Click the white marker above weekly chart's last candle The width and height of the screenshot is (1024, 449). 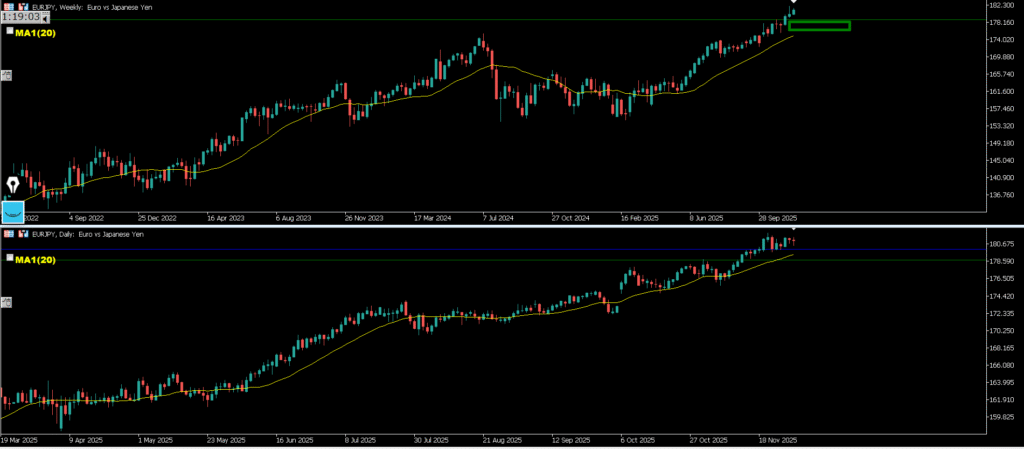click(x=793, y=3)
